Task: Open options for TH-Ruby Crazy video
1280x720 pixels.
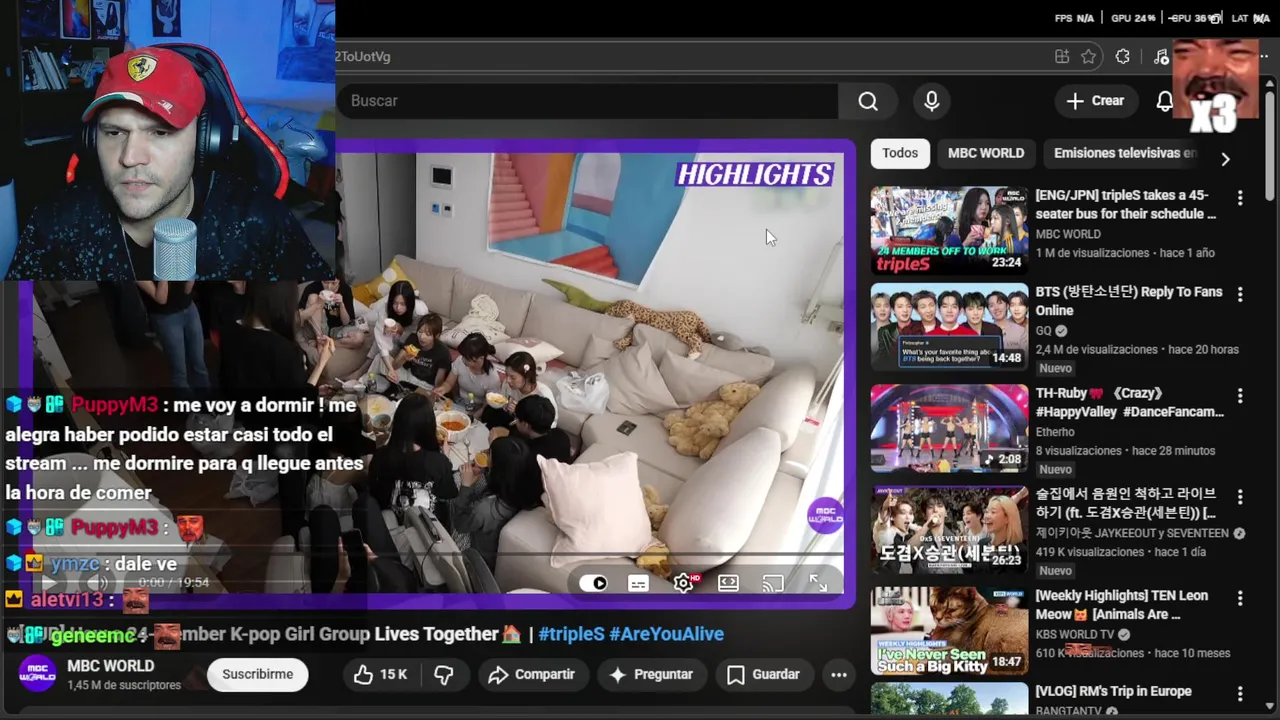Action: click(x=1240, y=396)
